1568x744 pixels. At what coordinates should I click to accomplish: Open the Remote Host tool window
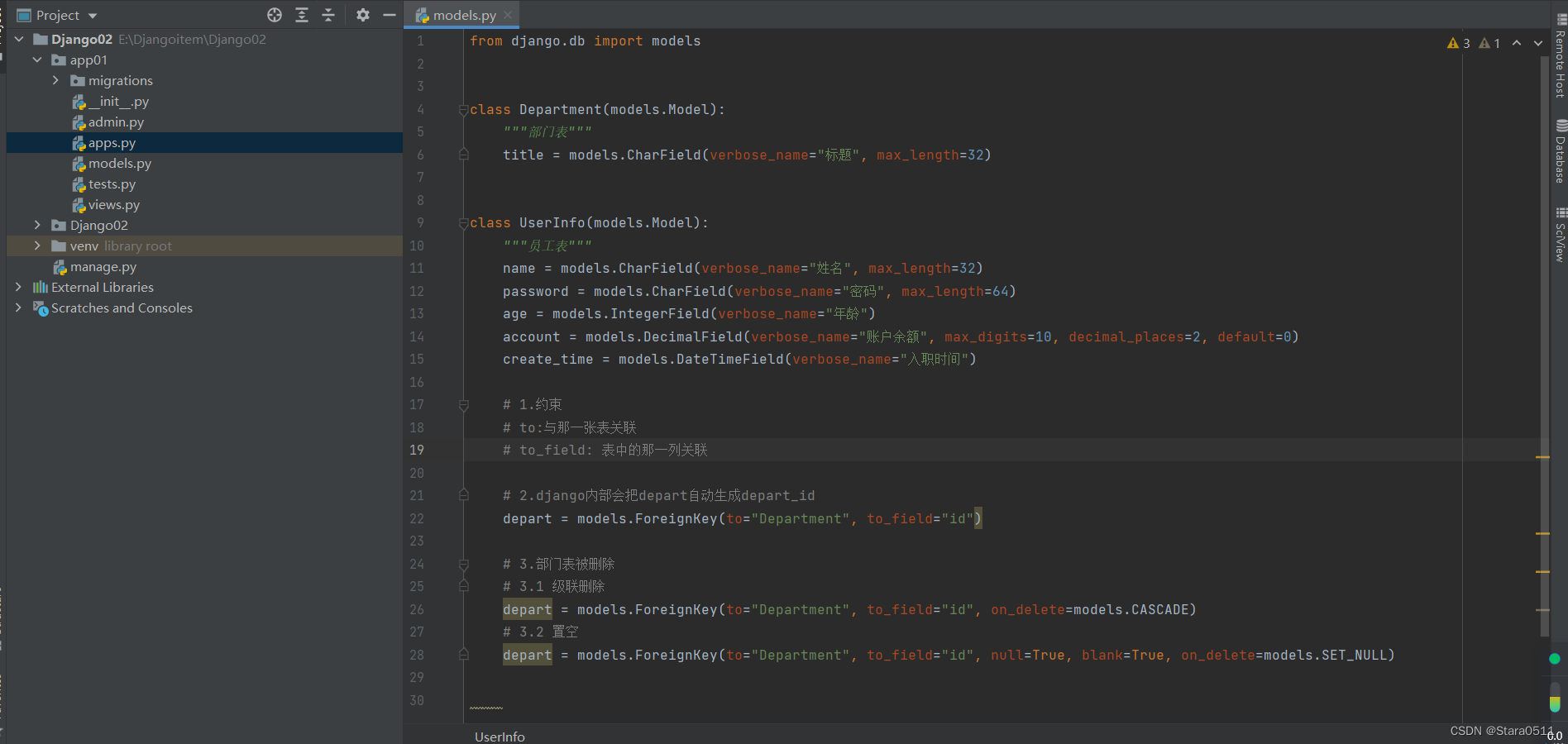(1561, 55)
